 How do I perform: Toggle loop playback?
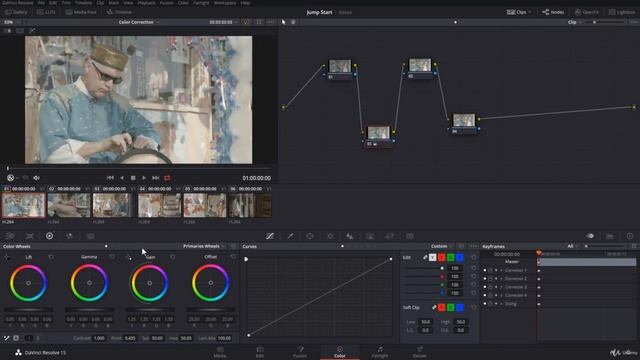coord(167,178)
